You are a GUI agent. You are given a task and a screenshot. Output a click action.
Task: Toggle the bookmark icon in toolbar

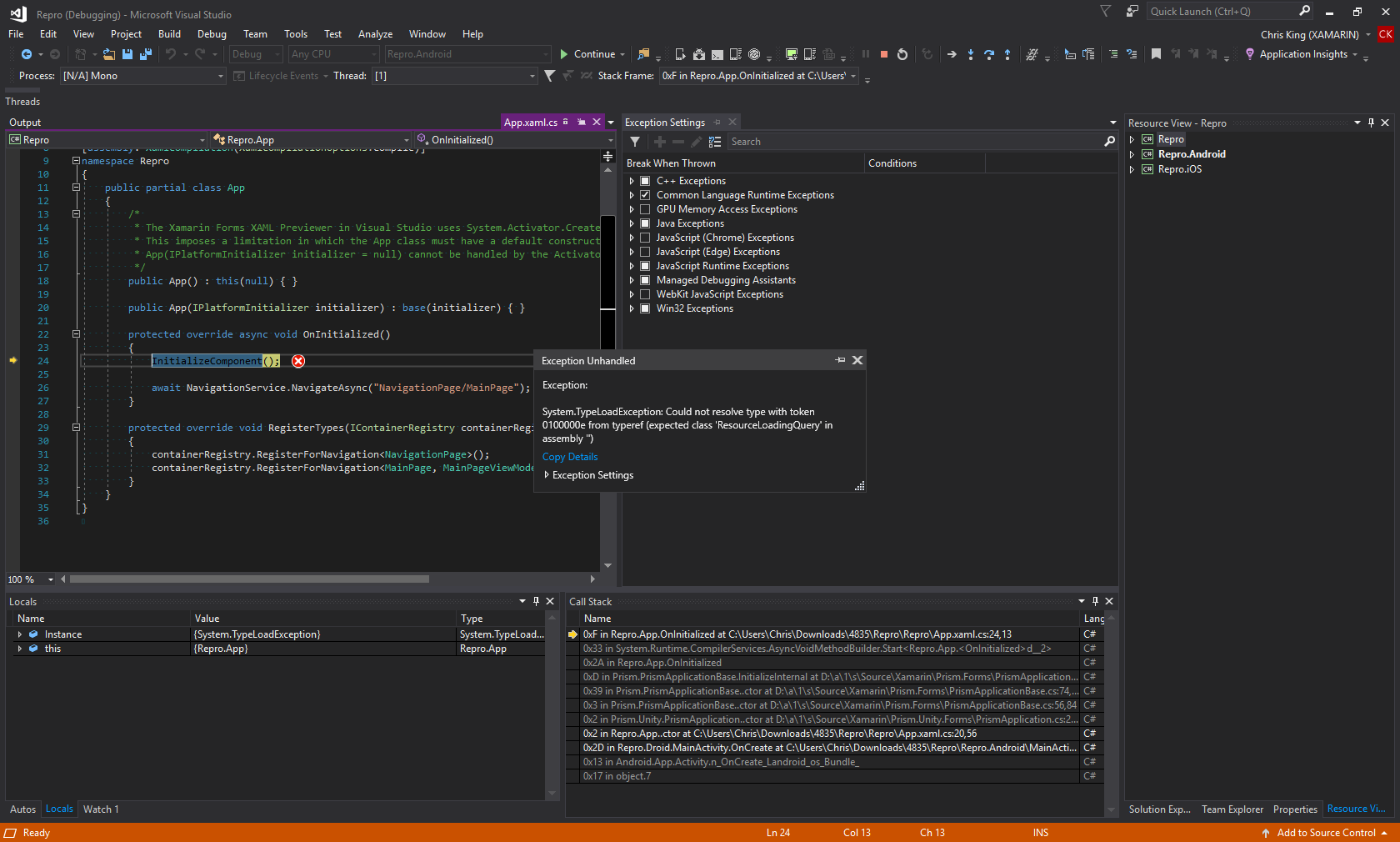click(x=1156, y=54)
